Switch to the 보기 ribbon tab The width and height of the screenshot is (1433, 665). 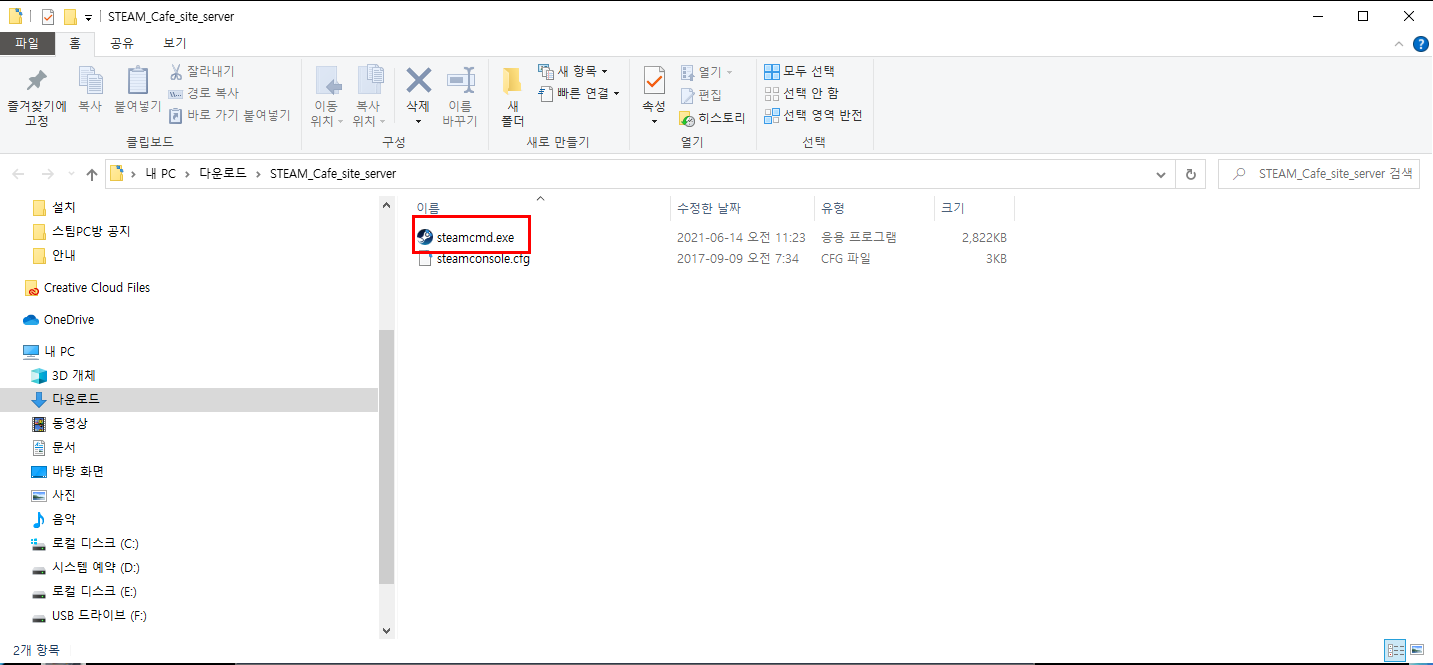[x=174, y=43]
